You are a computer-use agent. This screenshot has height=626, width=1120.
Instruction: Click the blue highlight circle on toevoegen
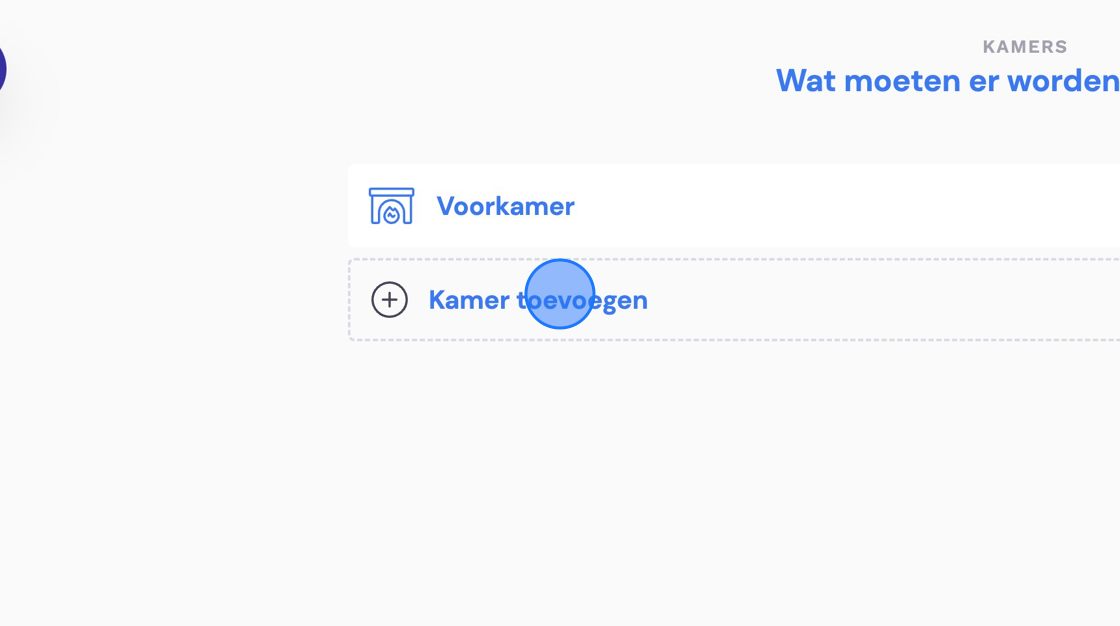click(560, 294)
